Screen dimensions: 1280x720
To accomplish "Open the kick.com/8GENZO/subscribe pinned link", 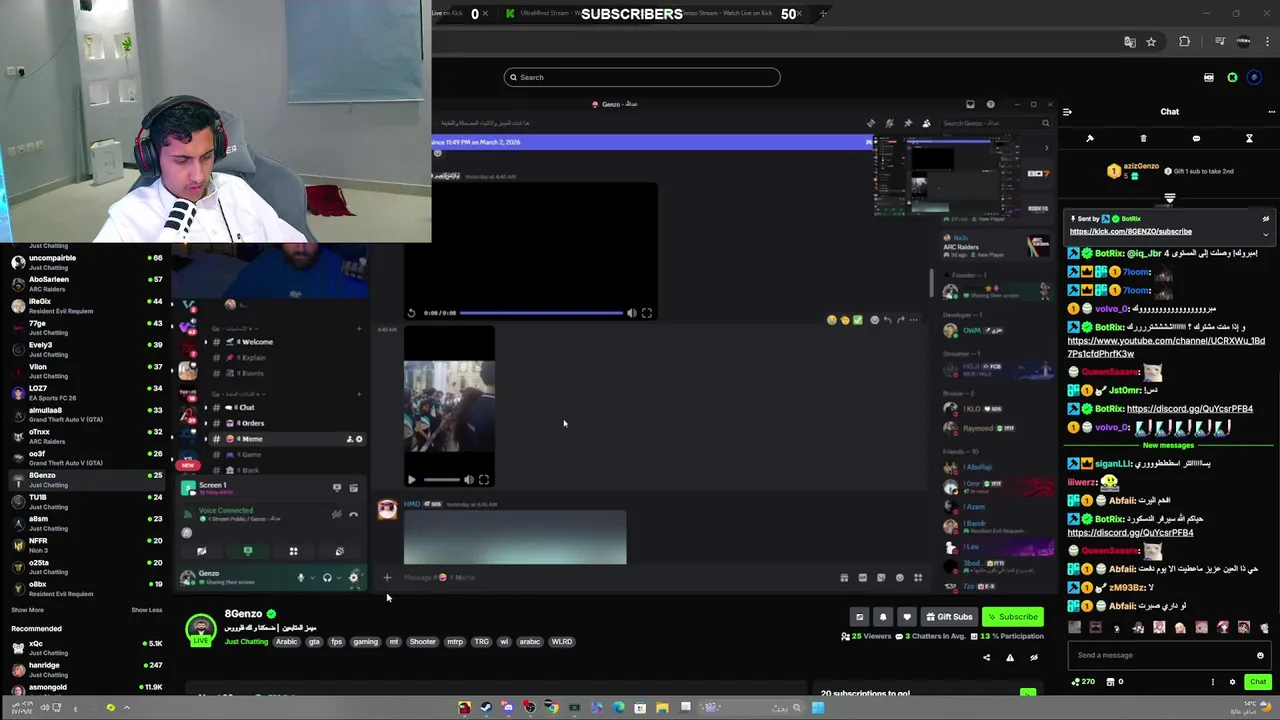I will click(x=1130, y=231).
